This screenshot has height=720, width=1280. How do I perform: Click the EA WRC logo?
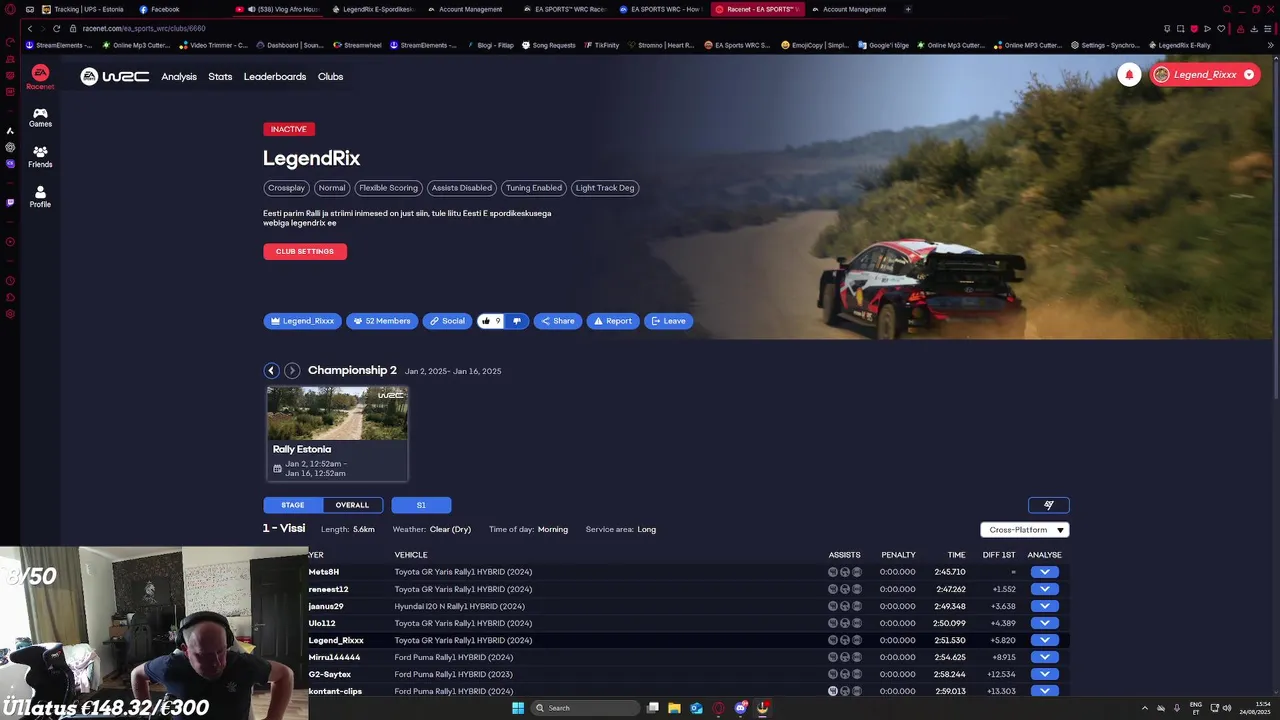(114, 76)
